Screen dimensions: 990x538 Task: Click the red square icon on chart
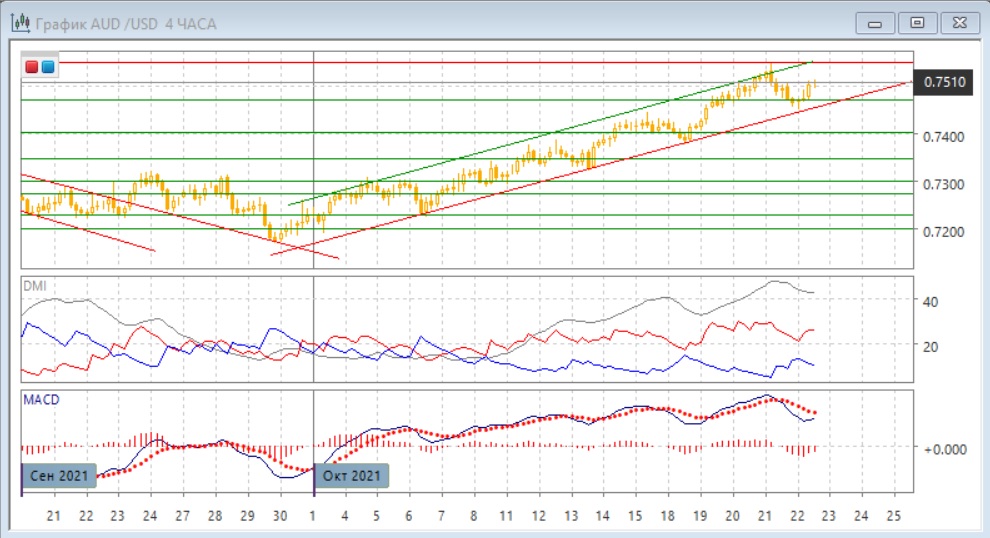(32, 67)
